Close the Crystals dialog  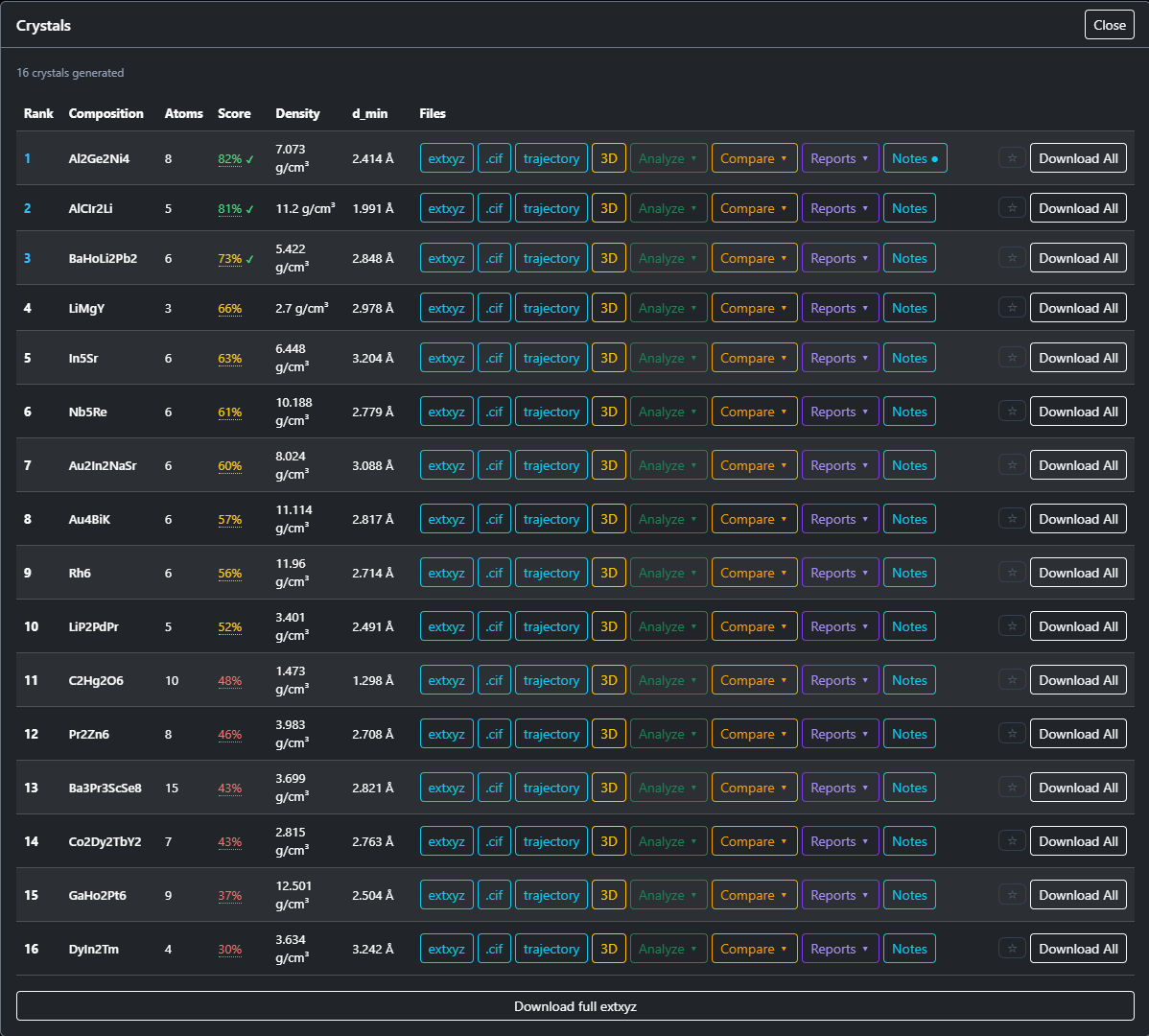click(1110, 25)
